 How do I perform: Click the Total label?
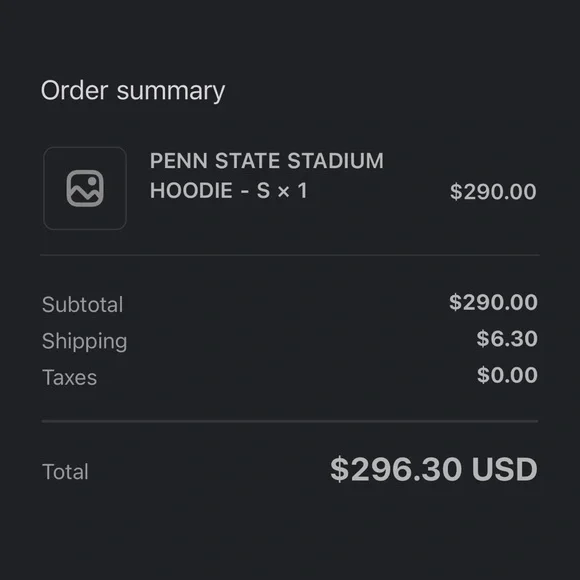click(65, 472)
